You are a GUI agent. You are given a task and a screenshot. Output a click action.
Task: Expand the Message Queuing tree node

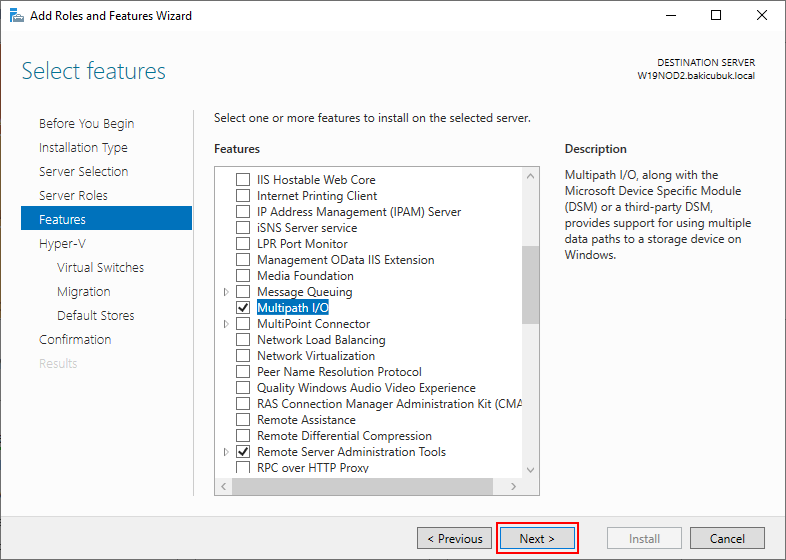point(226,292)
